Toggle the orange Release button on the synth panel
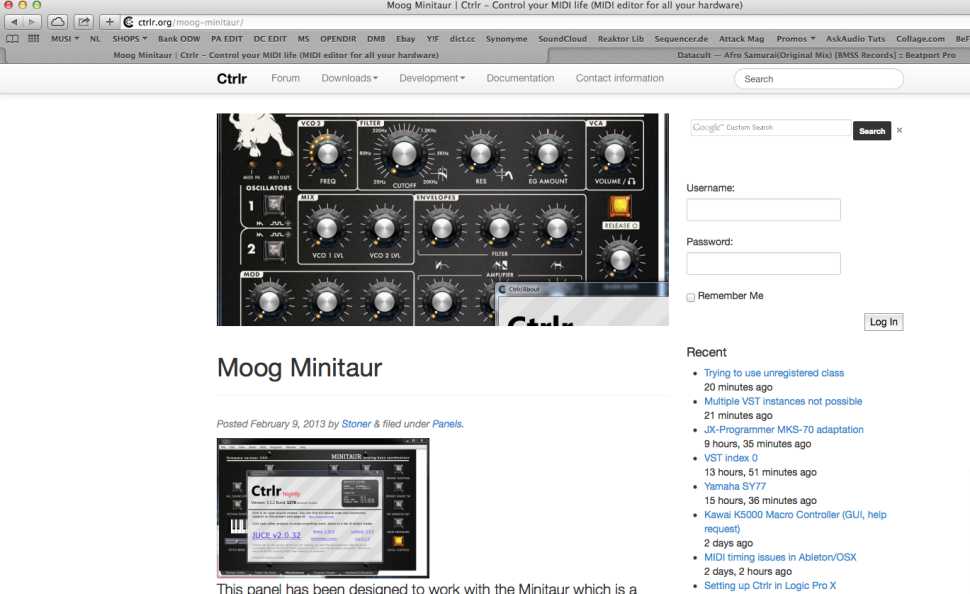This screenshot has height=594, width=970. 620,207
